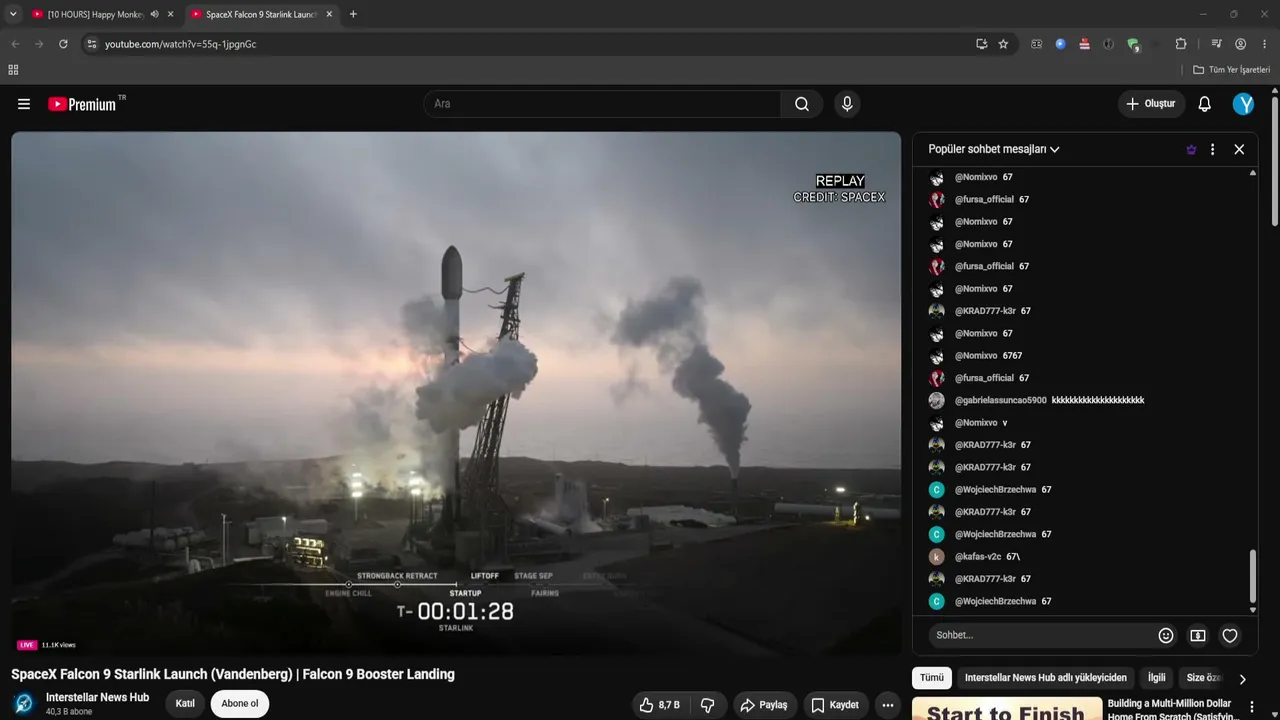Show next filter chips with arrow
Screen dimensions: 1280x720
click(1242, 679)
